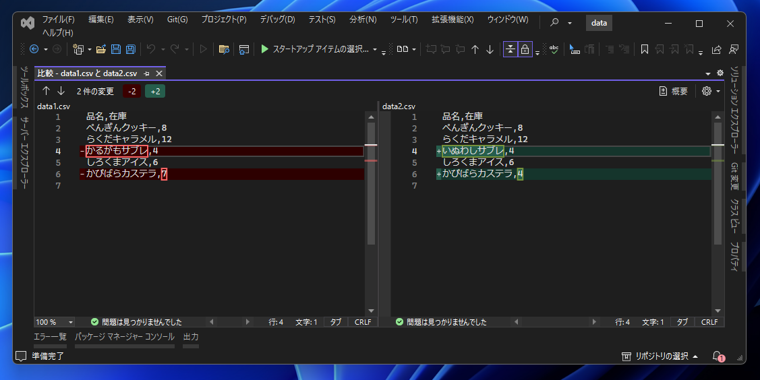Image resolution: width=760 pixels, height=380 pixels.
Task: Click the save all disks icon
Action: click(x=130, y=49)
